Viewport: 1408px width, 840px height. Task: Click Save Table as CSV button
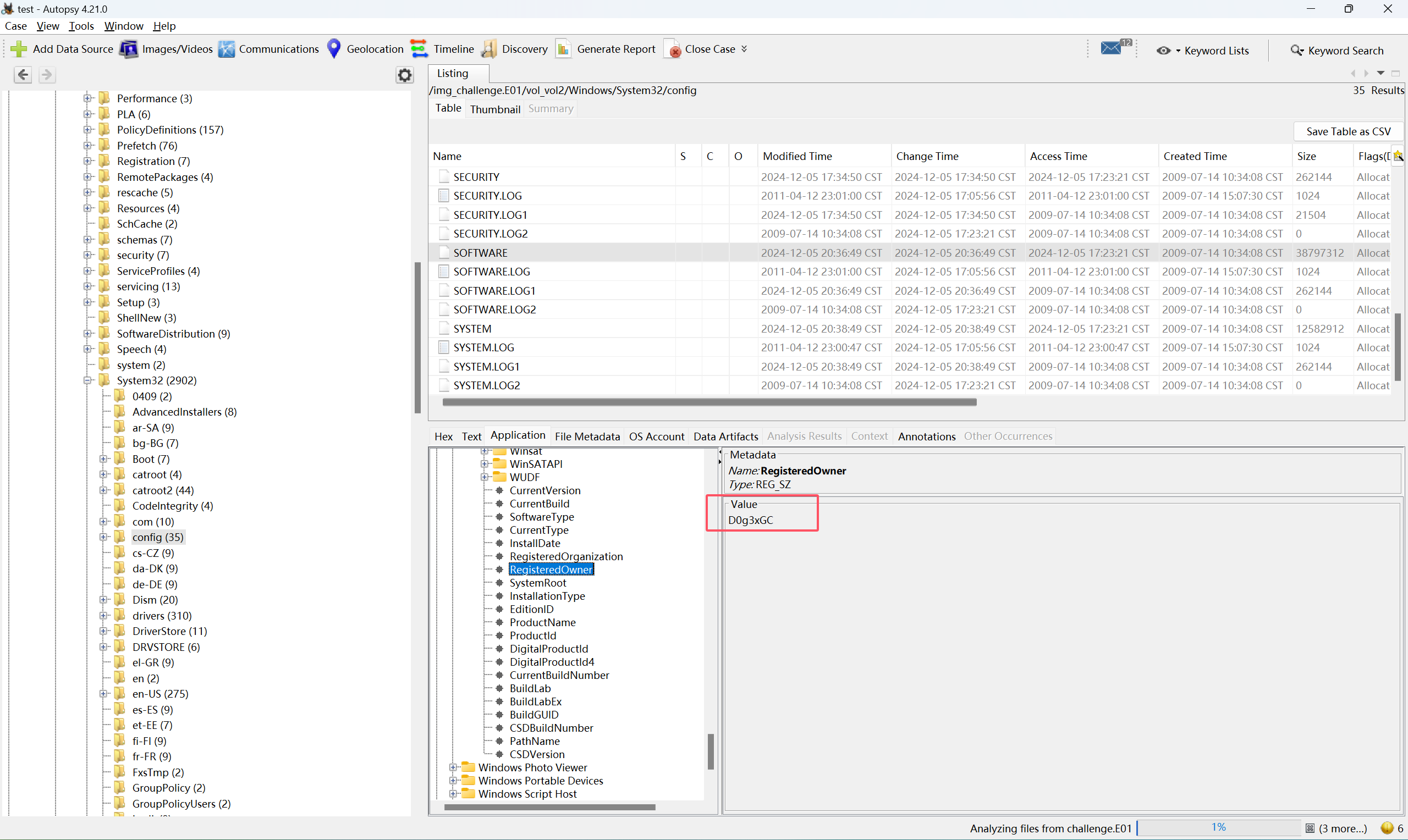1348,131
